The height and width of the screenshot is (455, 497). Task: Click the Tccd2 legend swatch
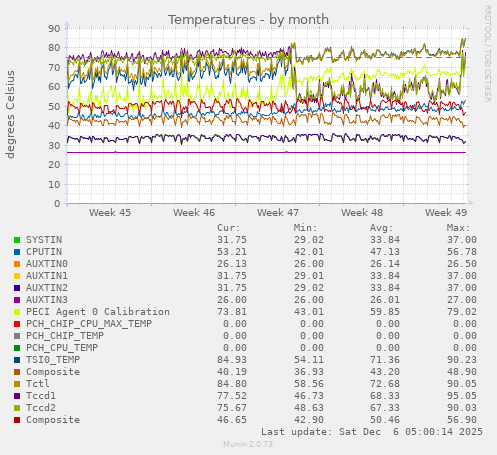coord(17,408)
